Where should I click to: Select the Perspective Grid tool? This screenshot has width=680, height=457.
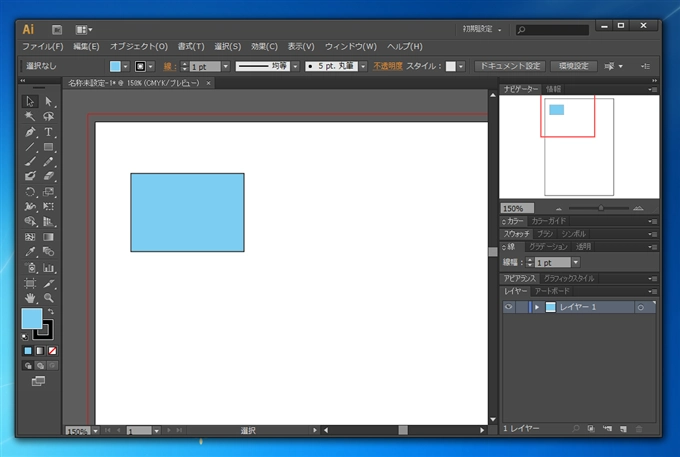coord(48,222)
